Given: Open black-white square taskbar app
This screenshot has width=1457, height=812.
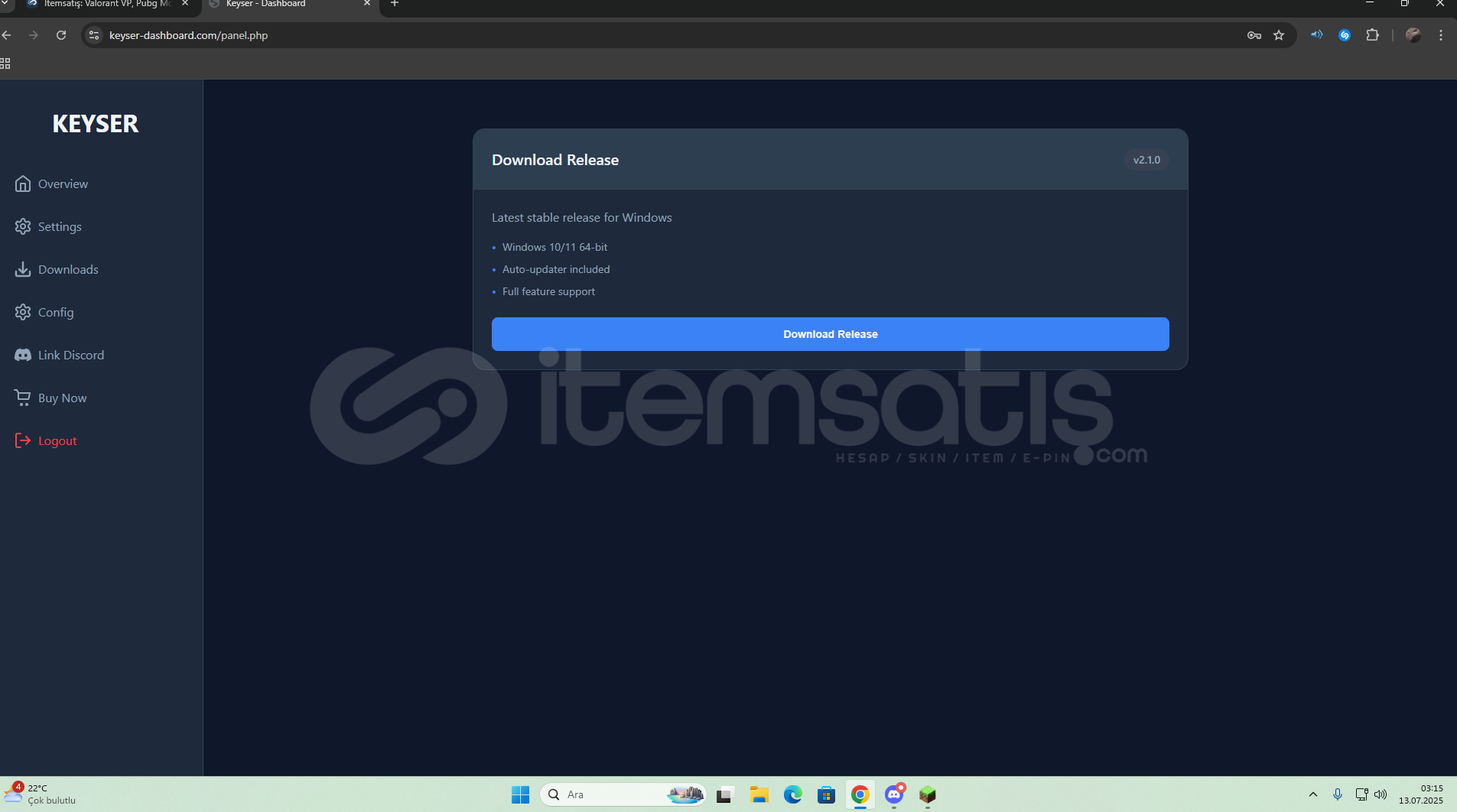Looking at the screenshot, I should click(724, 794).
